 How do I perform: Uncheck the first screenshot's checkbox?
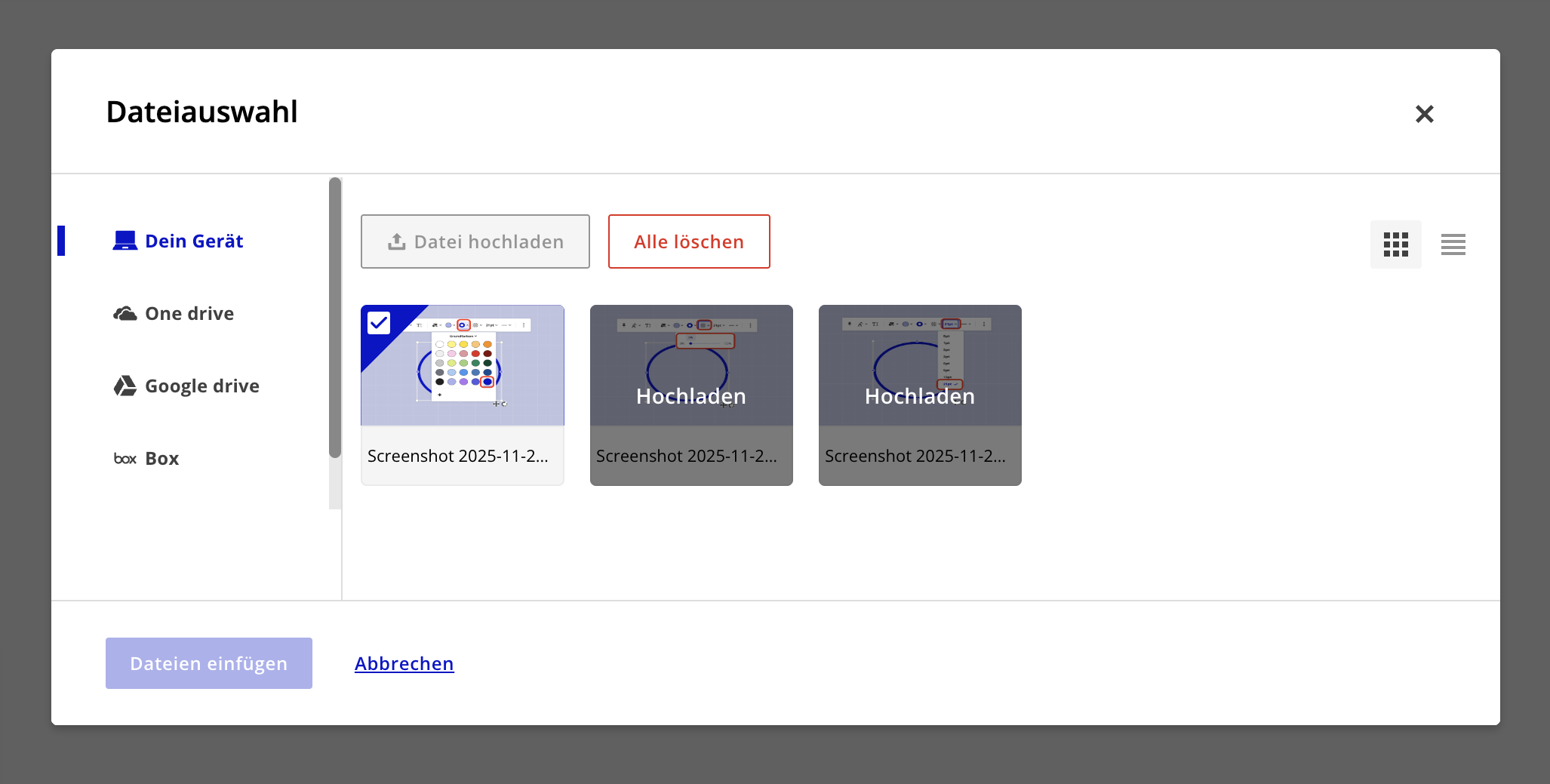[x=379, y=323]
